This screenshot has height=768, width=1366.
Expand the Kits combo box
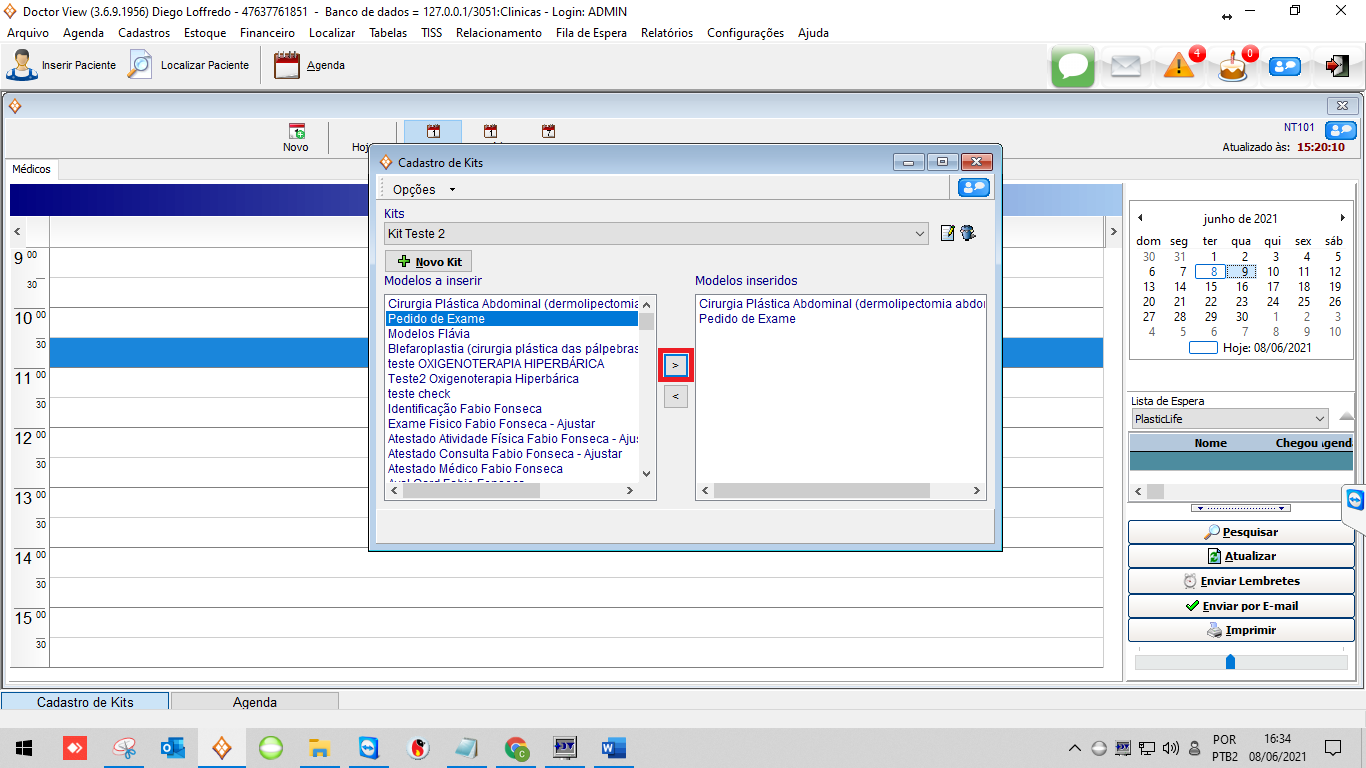pyautogui.click(x=920, y=234)
